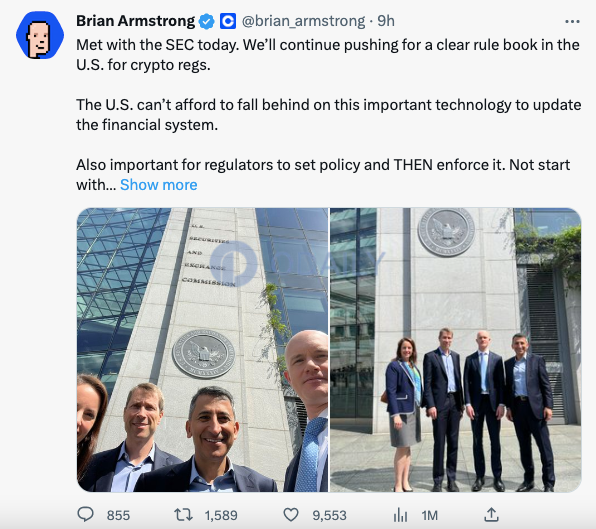Click the retweet arrows icon
596x529 pixels.
coord(183,515)
